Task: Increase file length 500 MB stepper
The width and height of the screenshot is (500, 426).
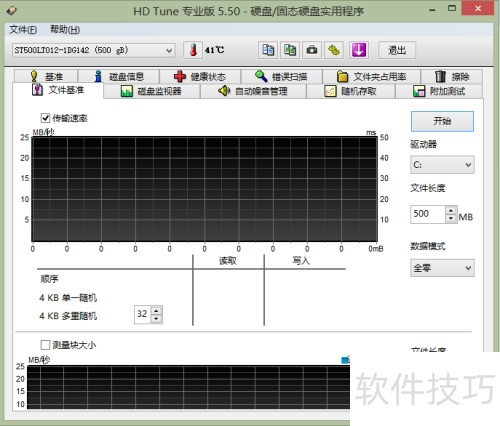Action: [451, 211]
